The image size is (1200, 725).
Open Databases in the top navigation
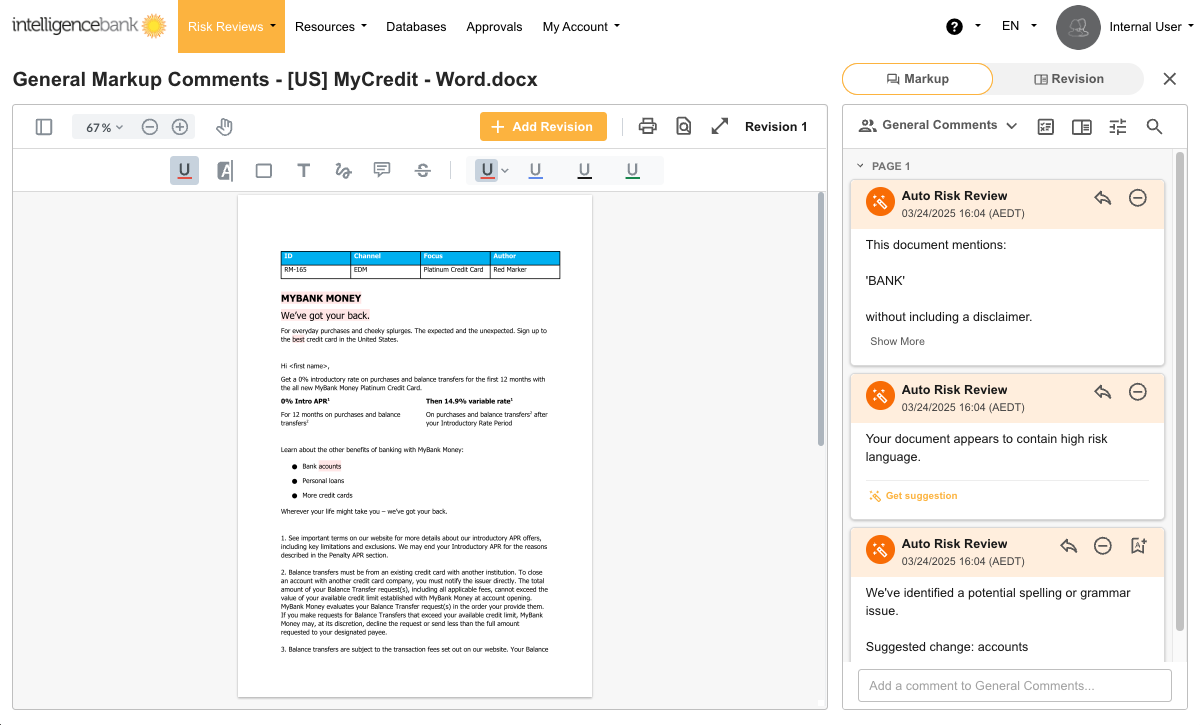(x=416, y=27)
